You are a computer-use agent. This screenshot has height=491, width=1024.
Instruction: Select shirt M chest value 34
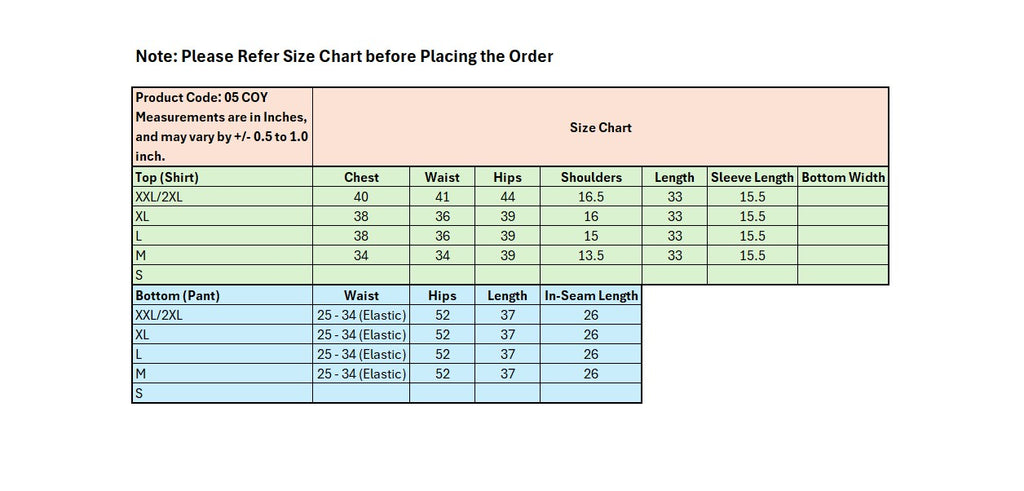pyautogui.click(x=361, y=256)
